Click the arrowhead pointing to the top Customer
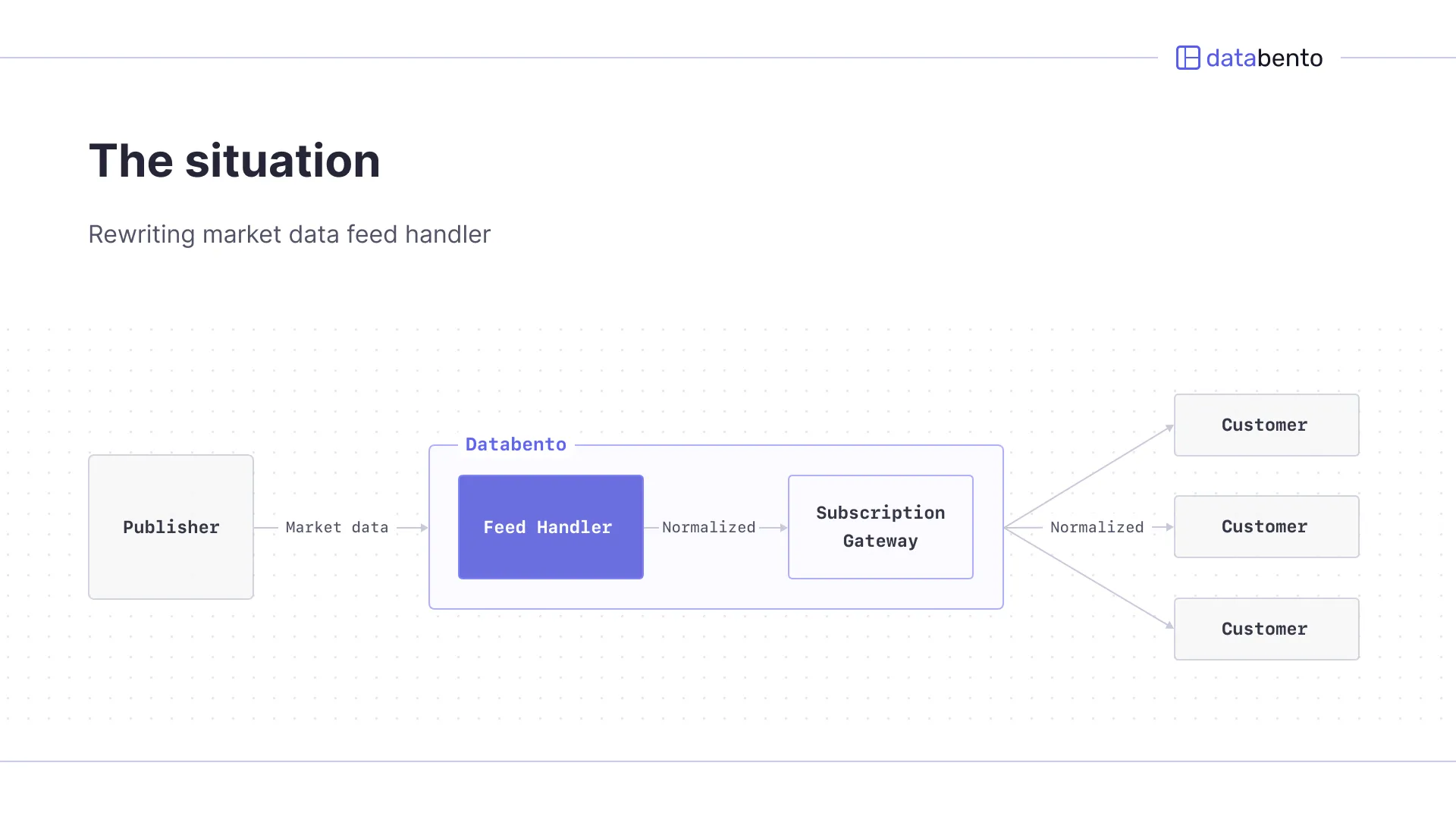Image resolution: width=1456 pixels, height=819 pixels. 1169,428
